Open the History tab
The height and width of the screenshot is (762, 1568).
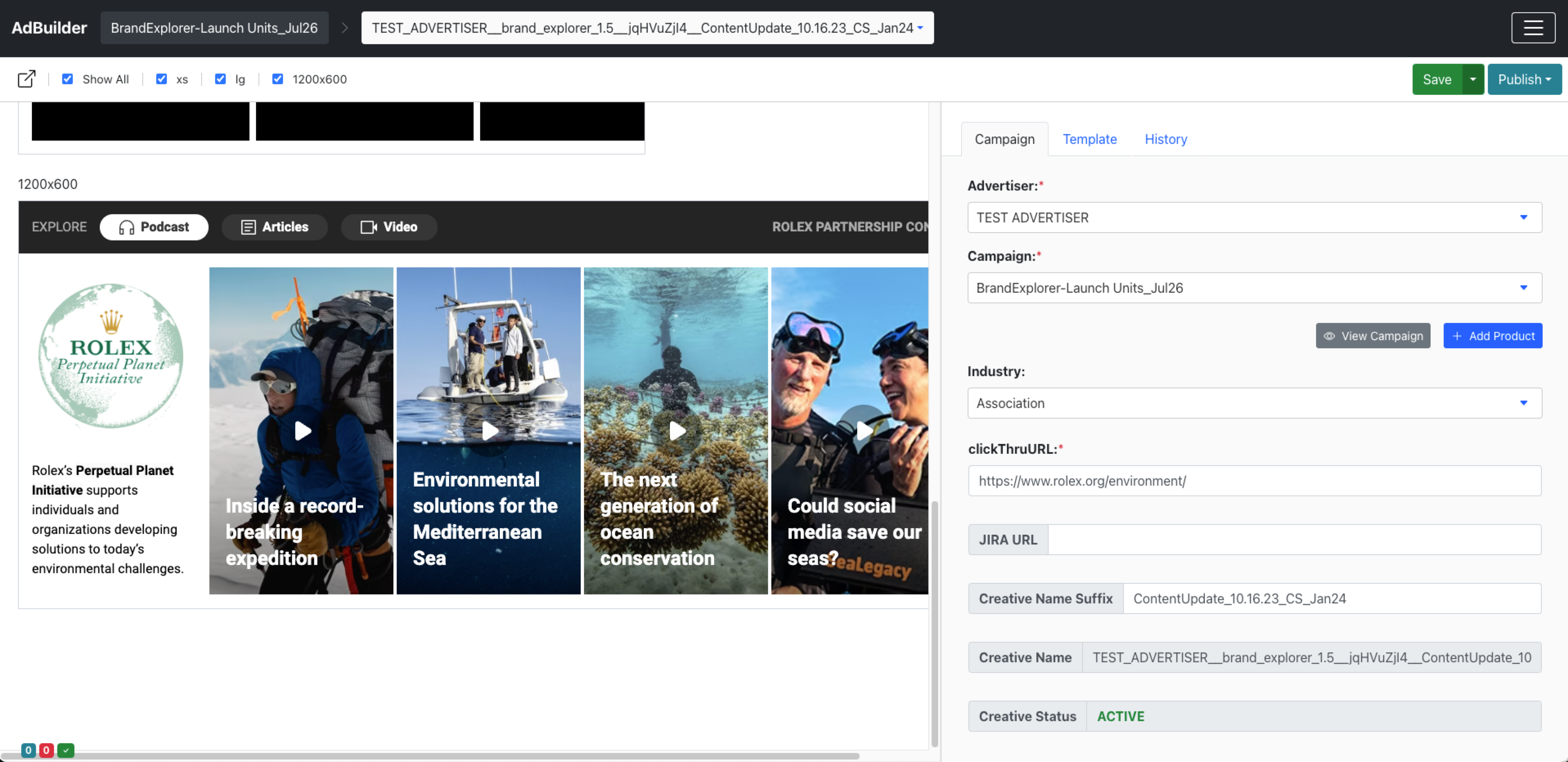[x=1166, y=139]
